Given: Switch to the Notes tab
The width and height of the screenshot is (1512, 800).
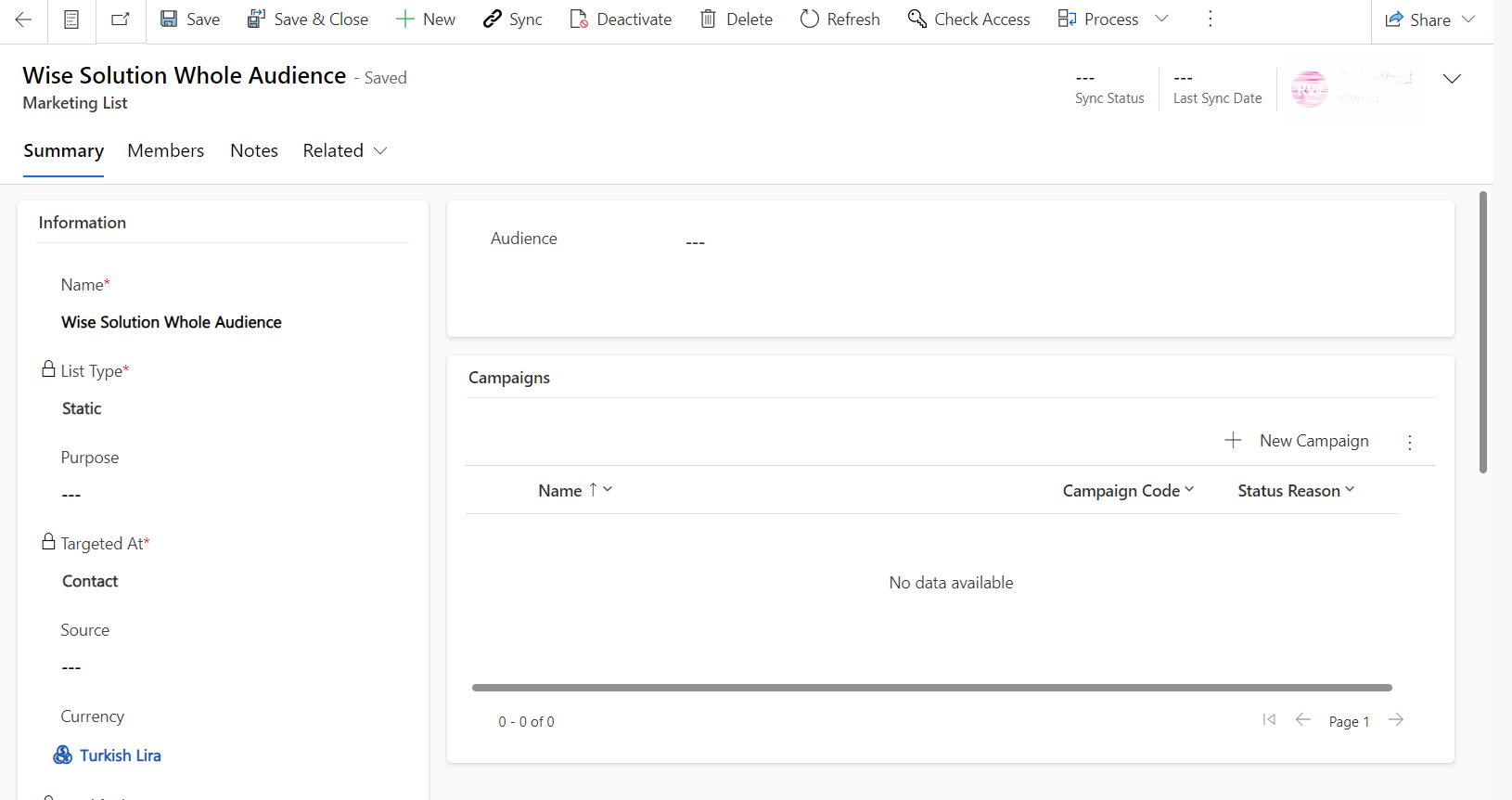Looking at the screenshot, I should [253, 150].
